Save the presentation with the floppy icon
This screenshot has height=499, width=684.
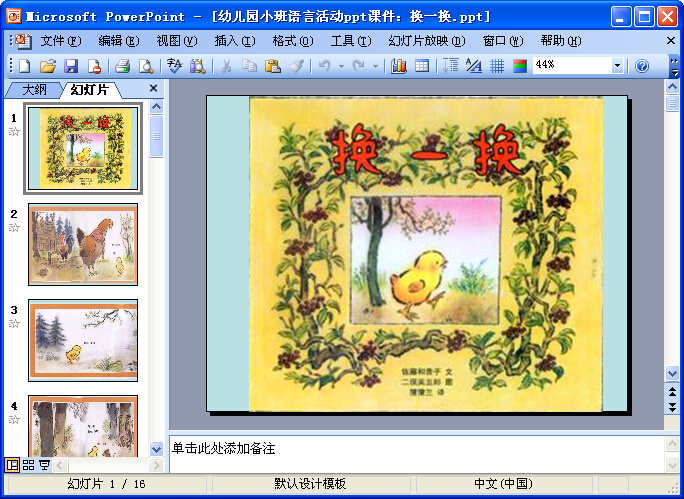71,66
